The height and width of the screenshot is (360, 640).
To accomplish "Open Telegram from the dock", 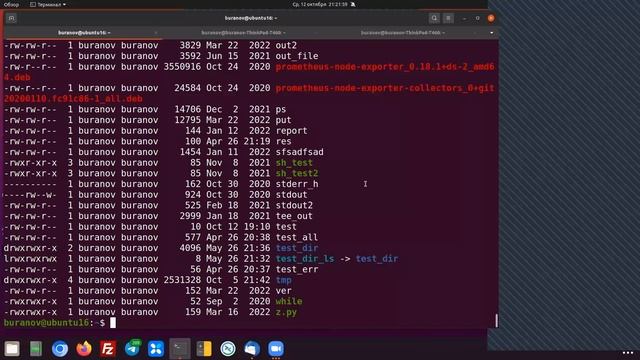I will [132, 349].
